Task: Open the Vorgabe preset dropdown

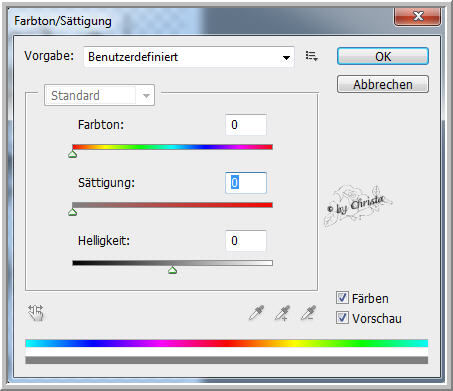Action: [x=189, y=57]
